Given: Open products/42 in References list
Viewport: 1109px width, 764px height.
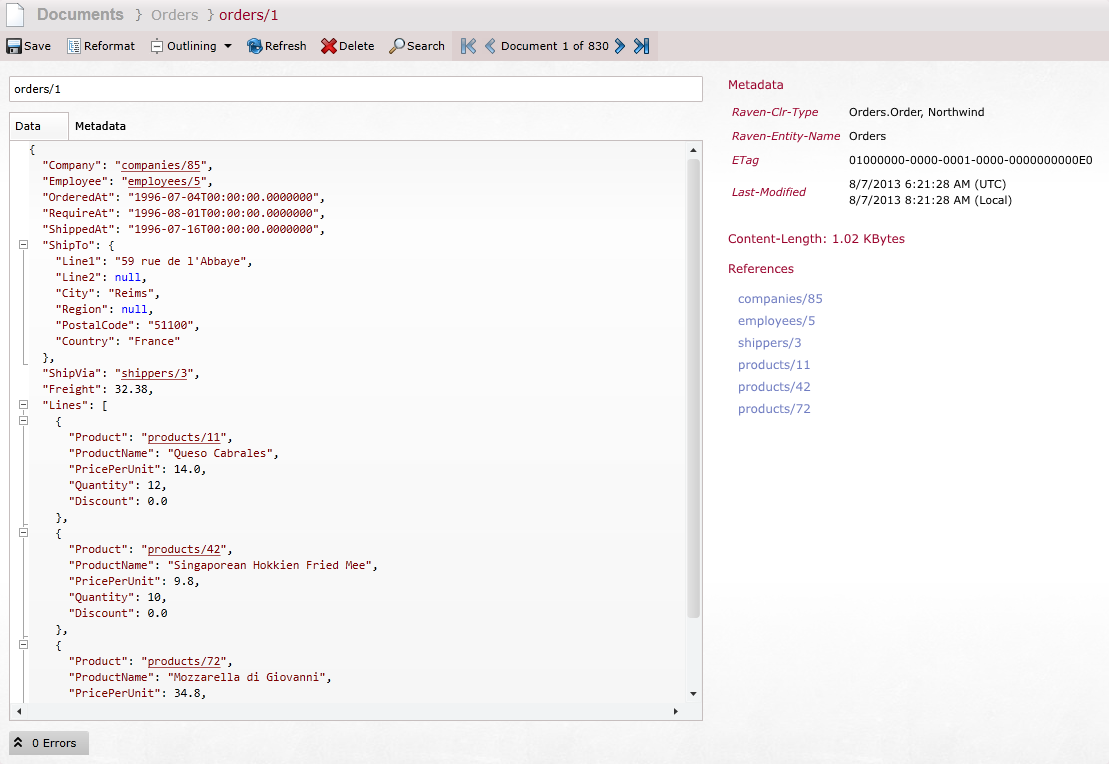Looking at the screenshot, I should [x=774, y=386].
